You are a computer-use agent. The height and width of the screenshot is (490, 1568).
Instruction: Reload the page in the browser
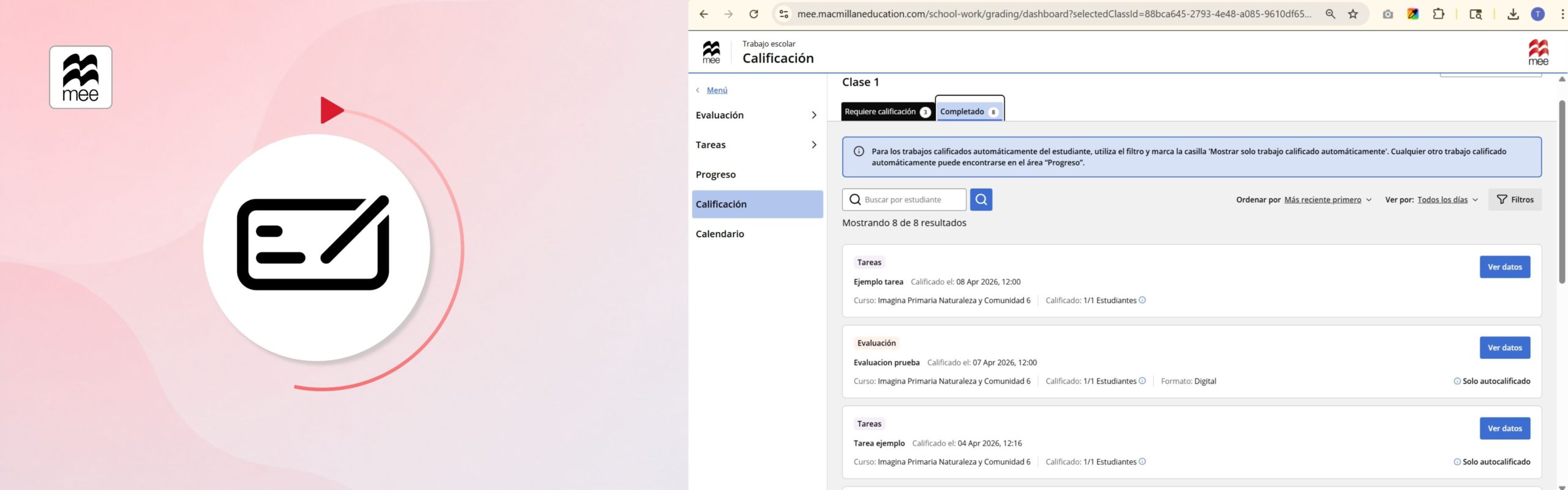(x=754, y=14)
